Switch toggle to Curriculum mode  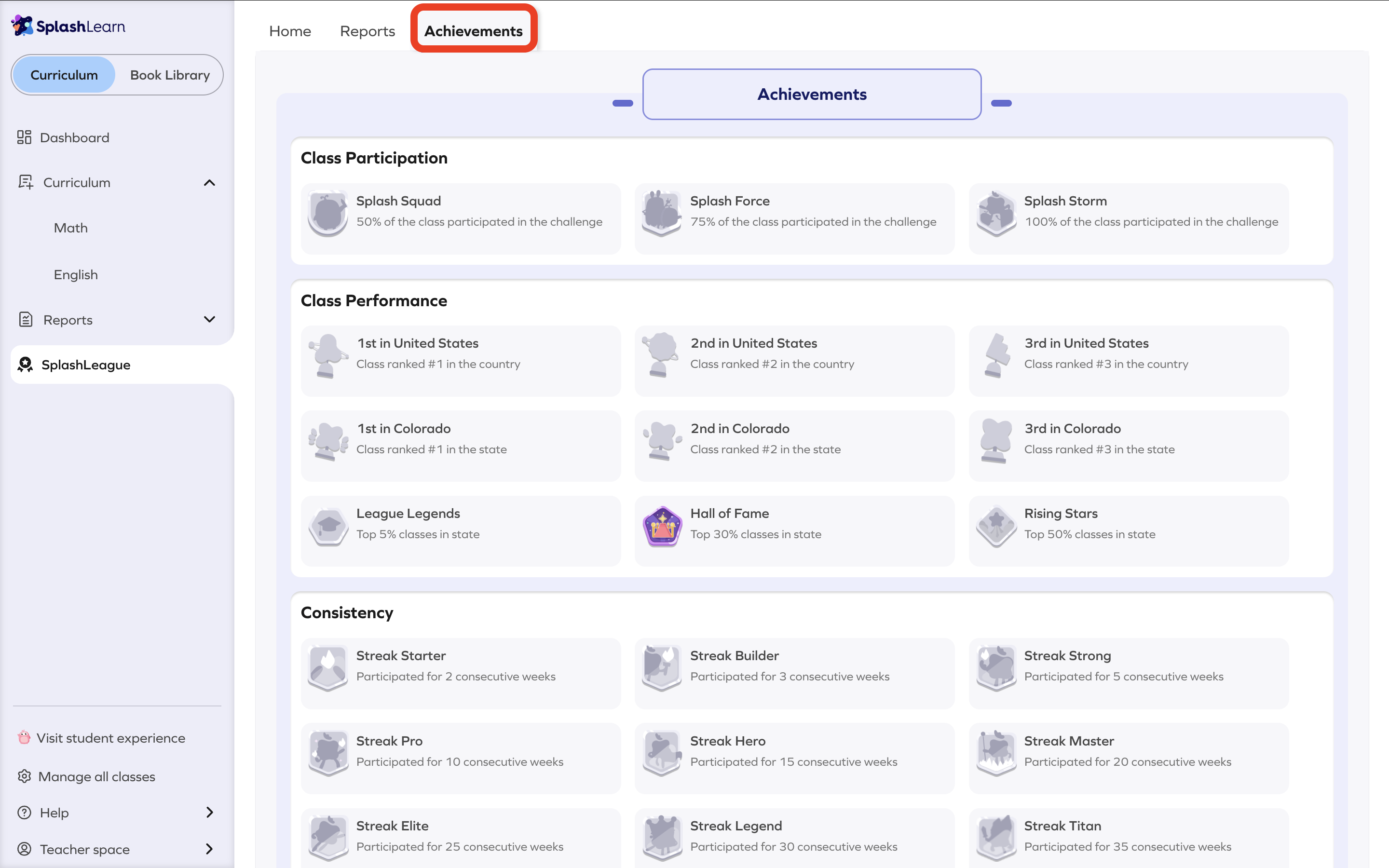64,75
